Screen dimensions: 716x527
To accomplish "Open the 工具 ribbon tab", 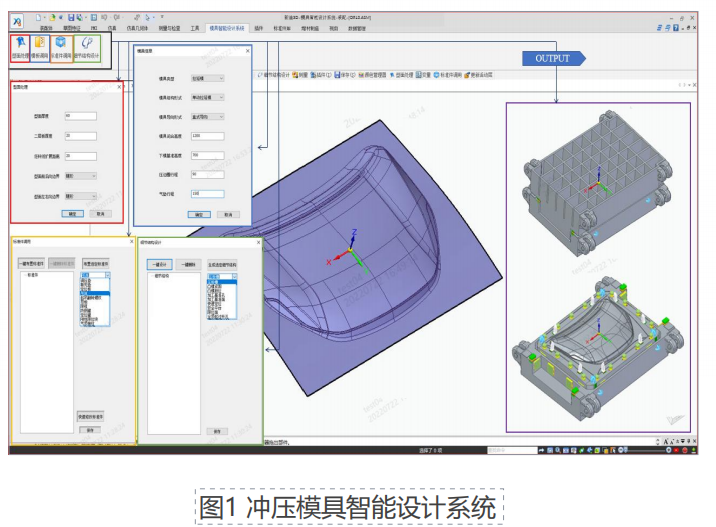I will click(194, 29).
